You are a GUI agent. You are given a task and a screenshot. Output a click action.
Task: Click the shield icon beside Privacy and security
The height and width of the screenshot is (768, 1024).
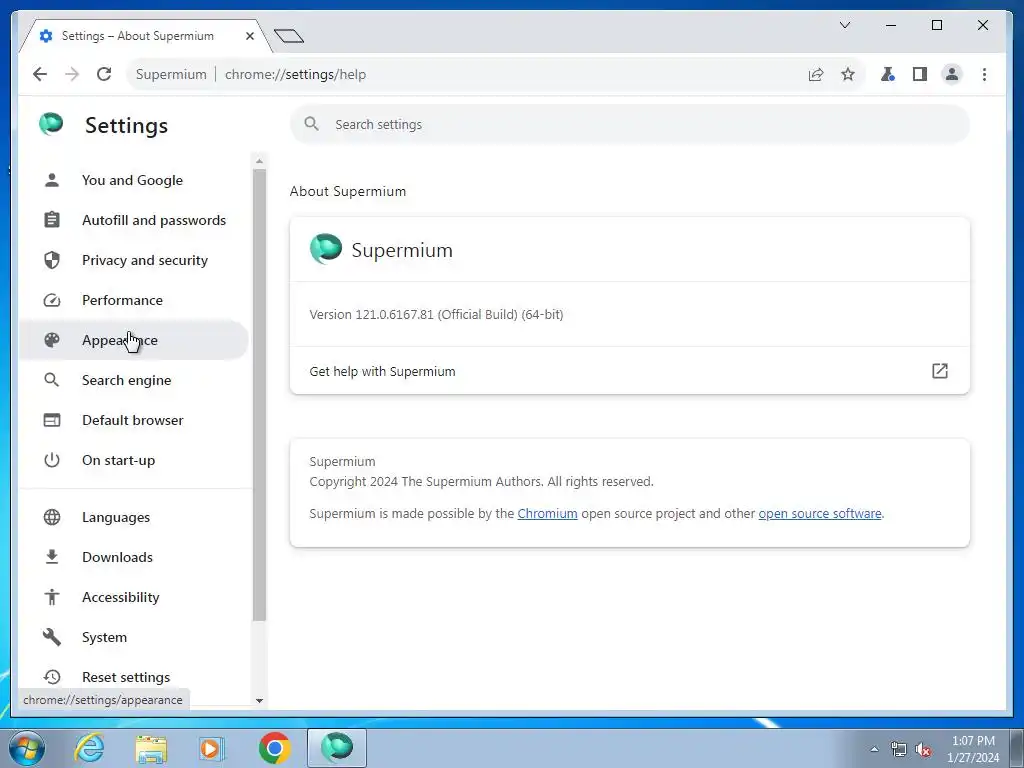(x=52, y=260)
